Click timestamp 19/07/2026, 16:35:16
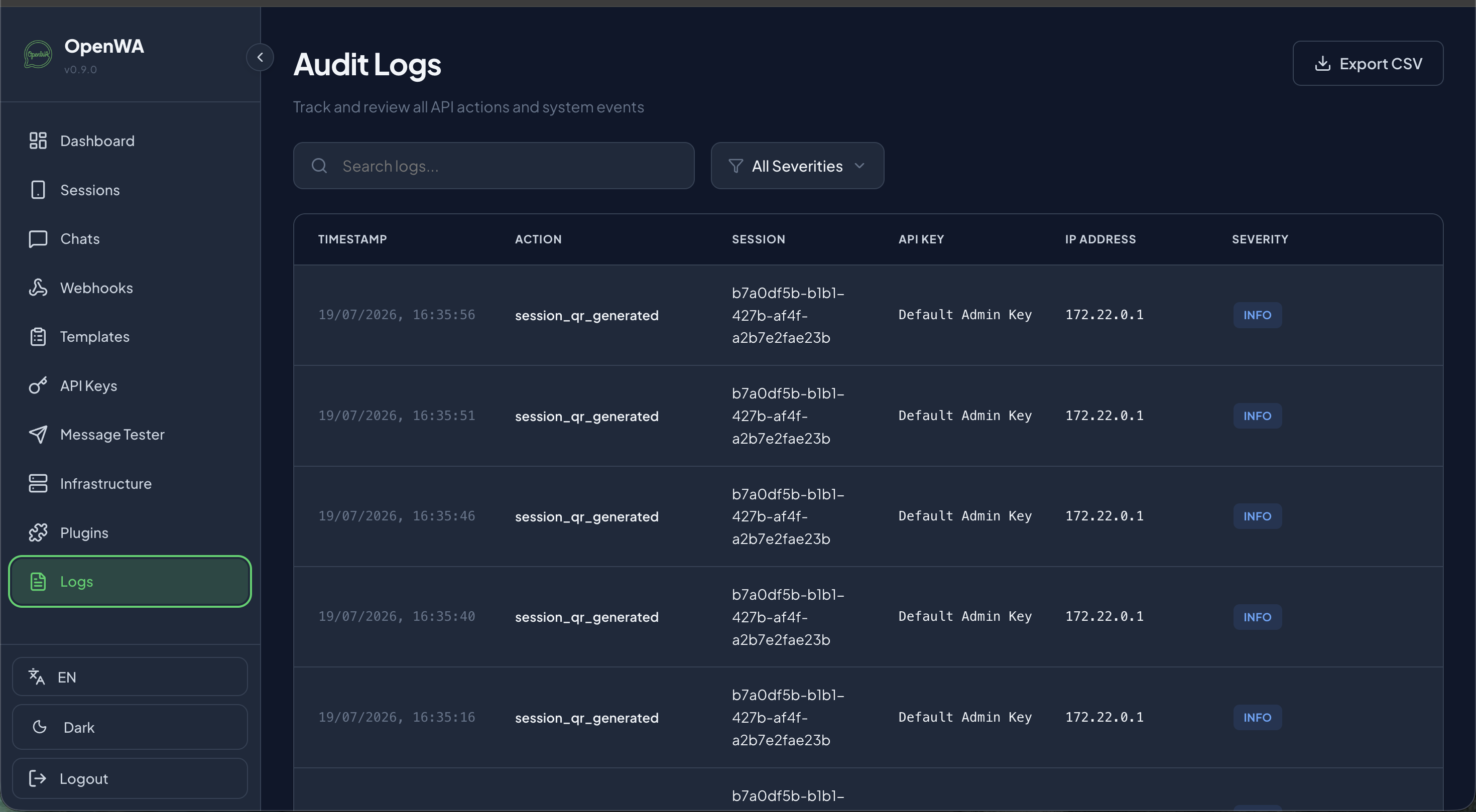Viewport: 1476px width, 812px height. pos(397,718)
